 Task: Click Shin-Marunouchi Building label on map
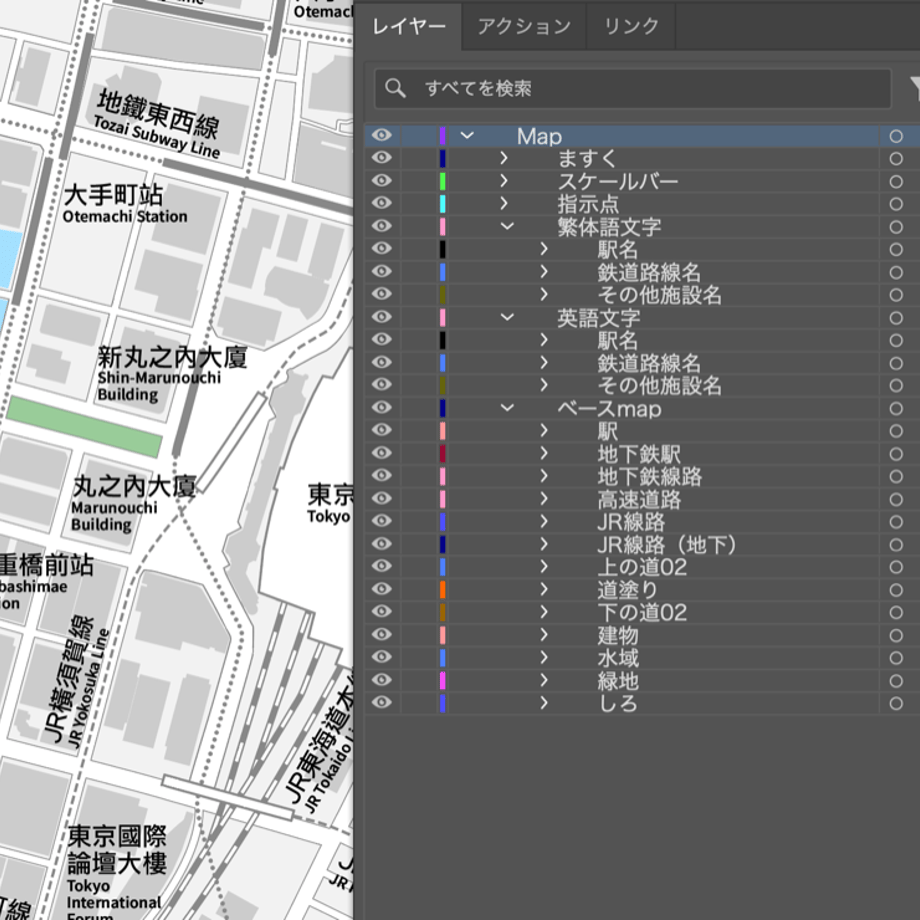158,385
